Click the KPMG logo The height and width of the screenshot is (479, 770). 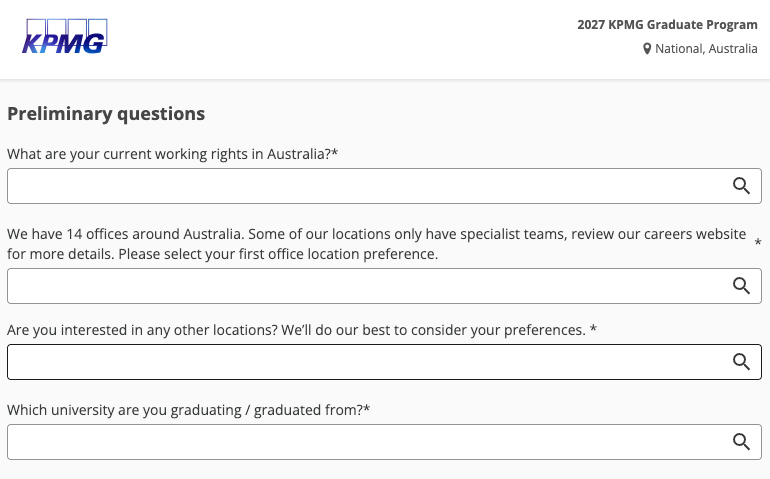pos(65,37)
